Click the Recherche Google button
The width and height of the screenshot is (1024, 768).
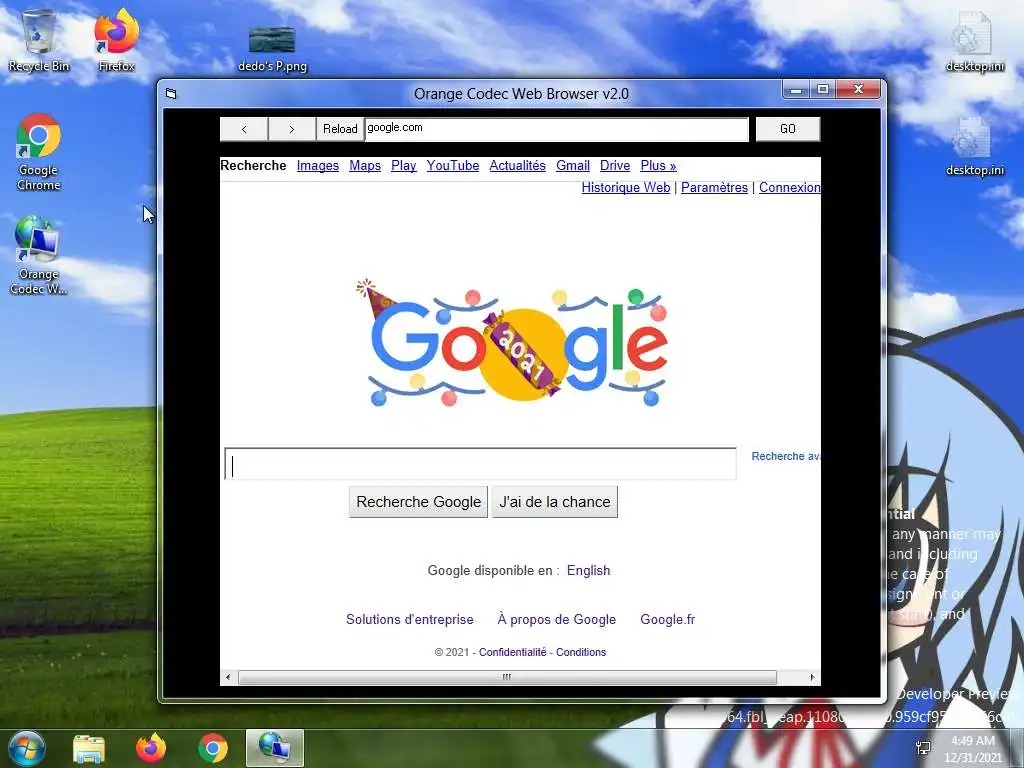pos(418,502)
